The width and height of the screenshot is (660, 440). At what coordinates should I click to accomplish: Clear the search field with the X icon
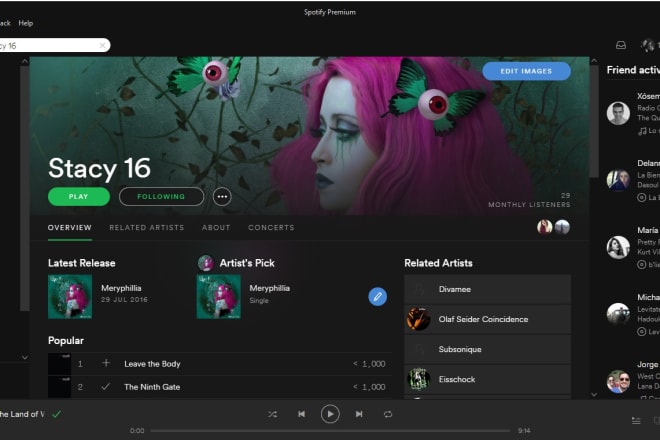click(102, 45)
